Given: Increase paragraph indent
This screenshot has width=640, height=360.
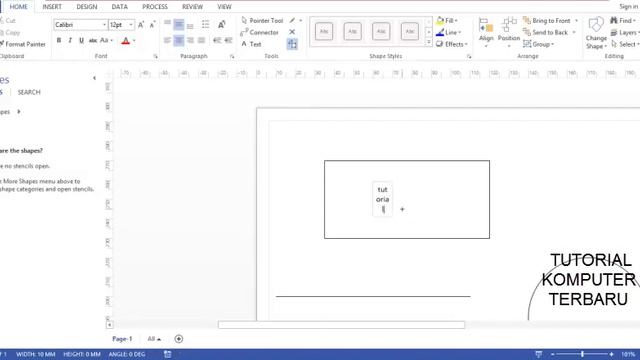Looking at the screenshot, I should pyautogui.click(x=228, y=40).
